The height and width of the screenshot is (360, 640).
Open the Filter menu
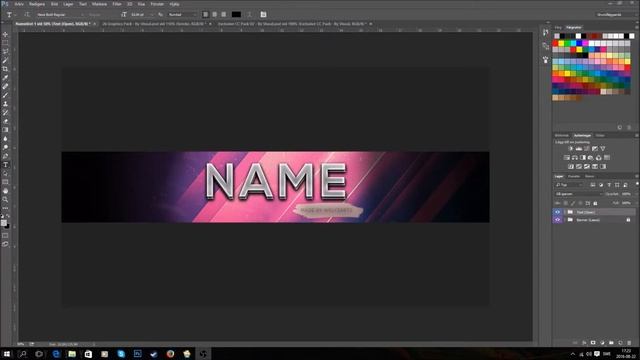117,4
